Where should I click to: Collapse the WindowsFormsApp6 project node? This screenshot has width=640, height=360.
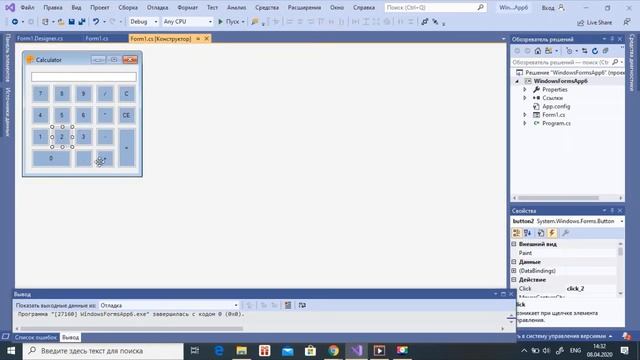(517, 81)
